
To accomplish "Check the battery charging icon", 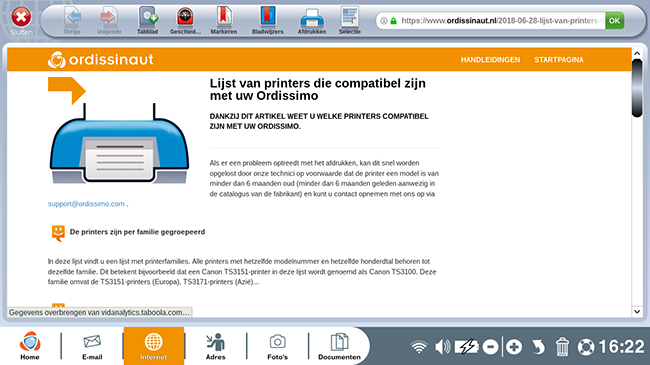I will click(467, 347).
